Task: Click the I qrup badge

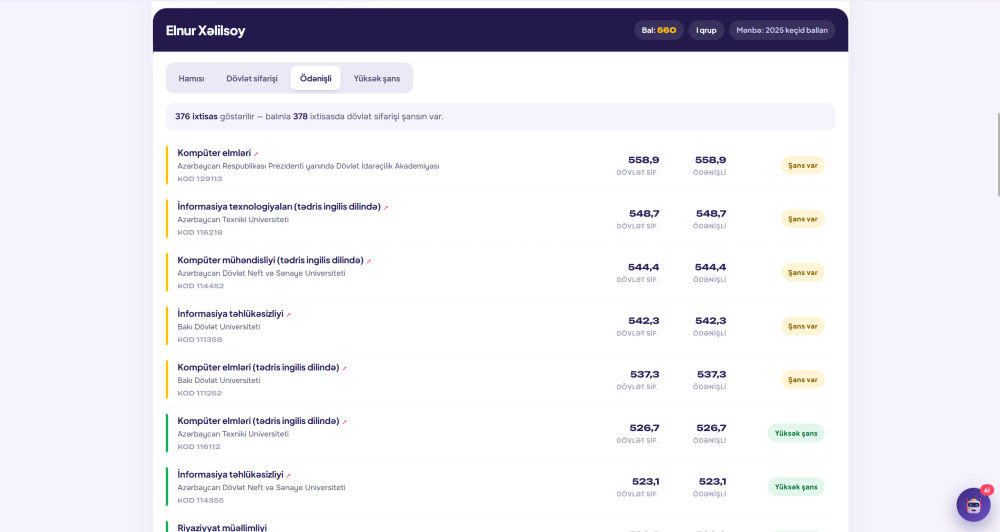Action: pyautogui.click(x=706, y=30)
